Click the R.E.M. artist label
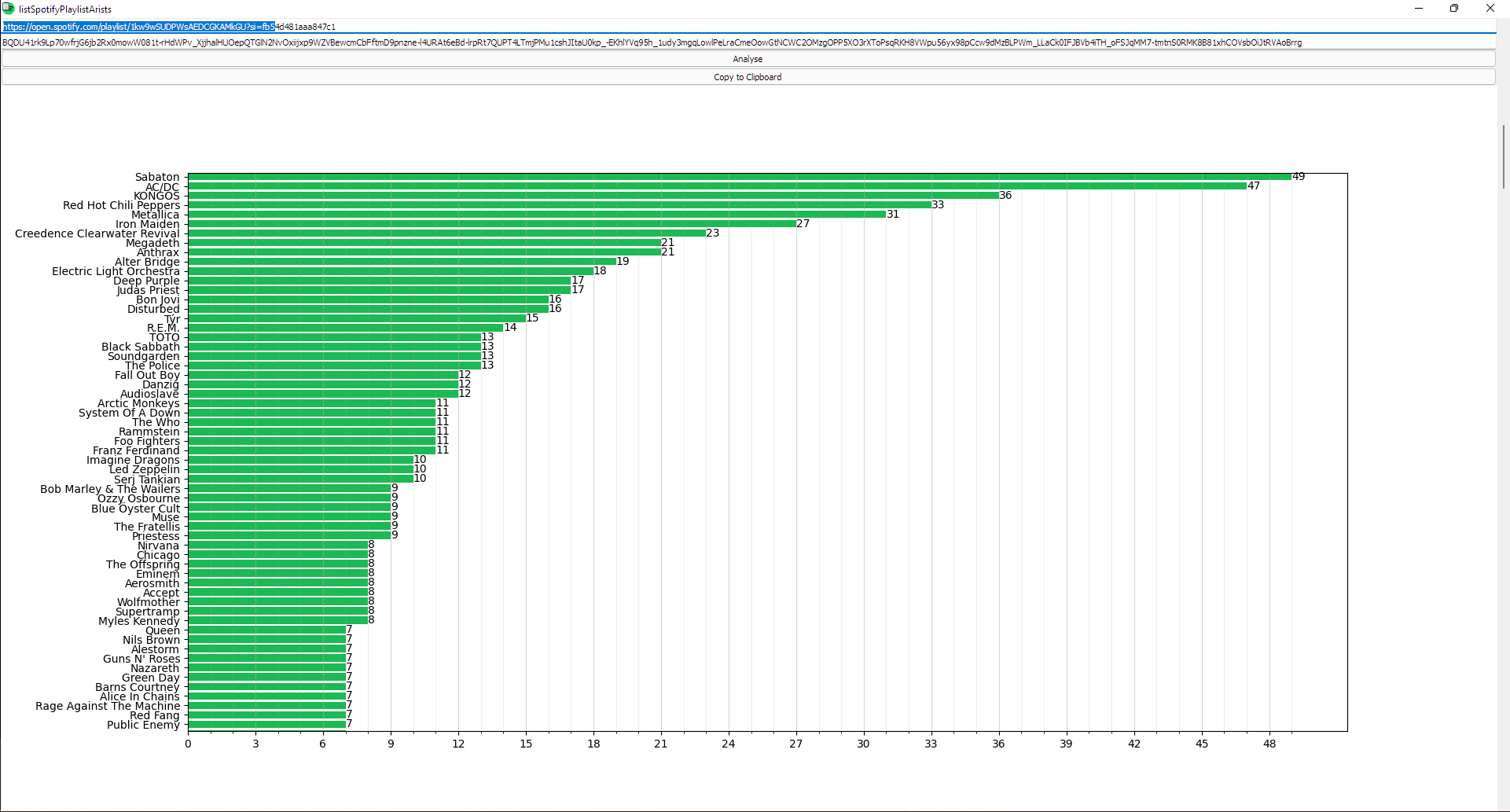The height and width of the screenshot is (812, 1510). 163,328
